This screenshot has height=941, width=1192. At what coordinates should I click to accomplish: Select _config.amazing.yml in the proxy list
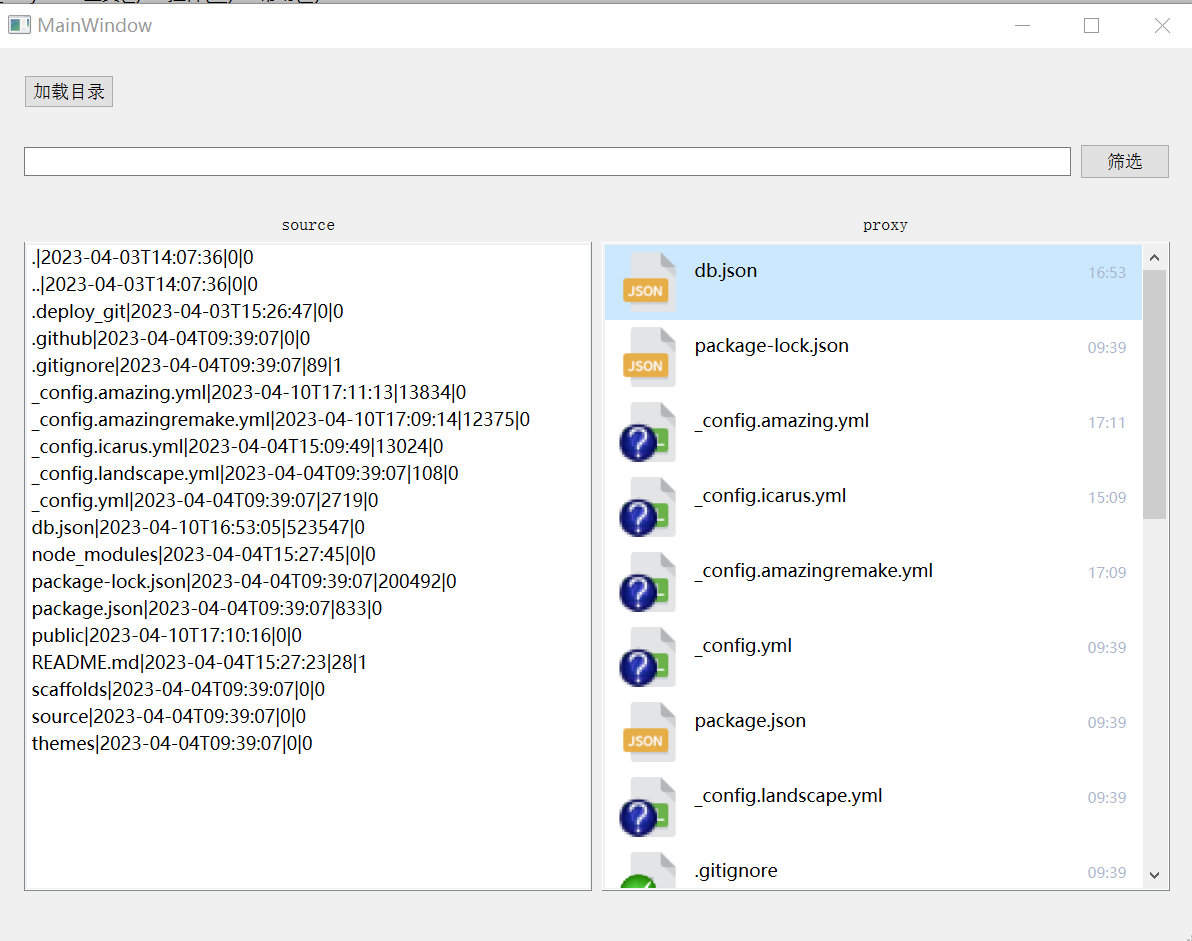point(873,432)
